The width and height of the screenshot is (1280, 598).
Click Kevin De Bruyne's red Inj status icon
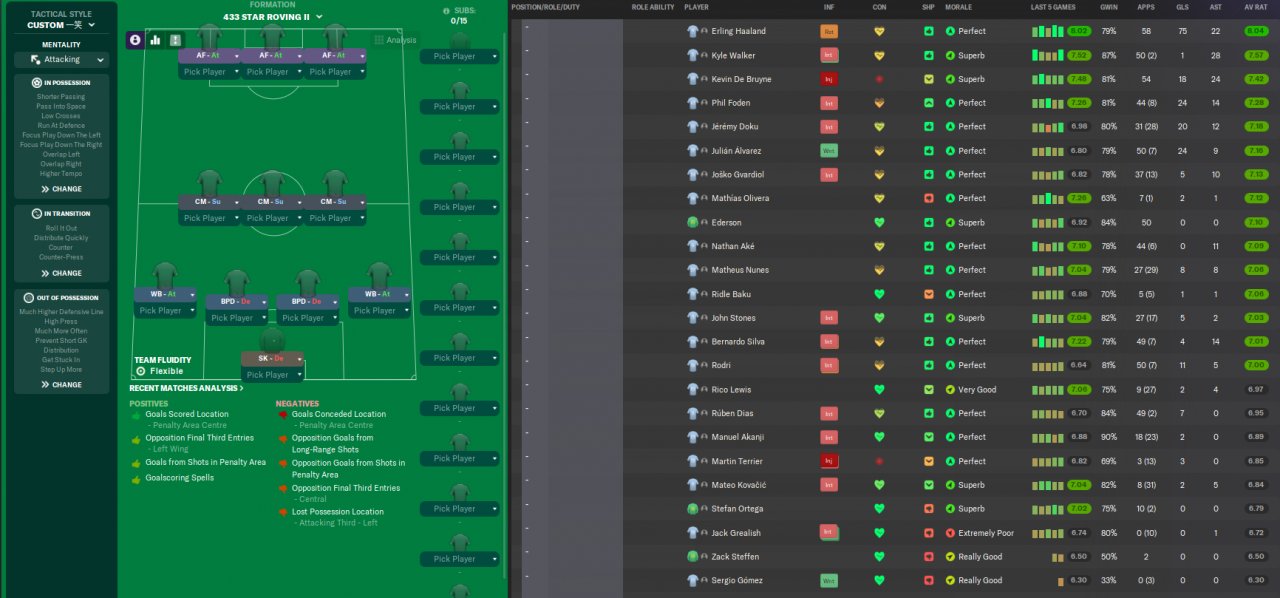click(x=828, y=79)
